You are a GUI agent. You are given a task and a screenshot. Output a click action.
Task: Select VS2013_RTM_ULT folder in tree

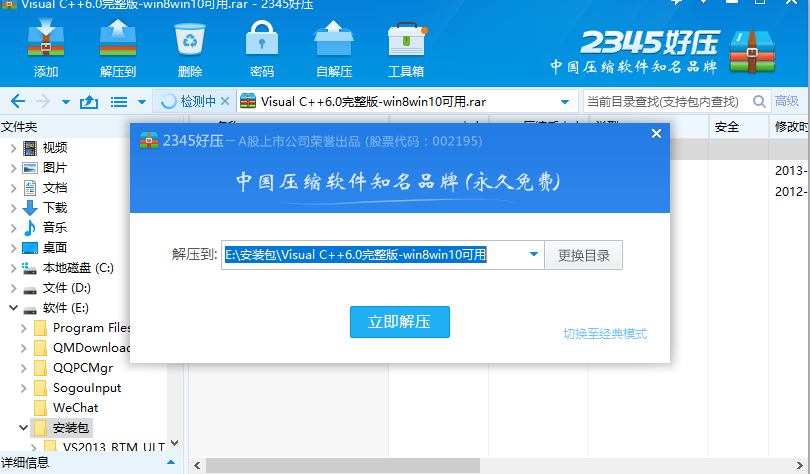click(114, 447)
